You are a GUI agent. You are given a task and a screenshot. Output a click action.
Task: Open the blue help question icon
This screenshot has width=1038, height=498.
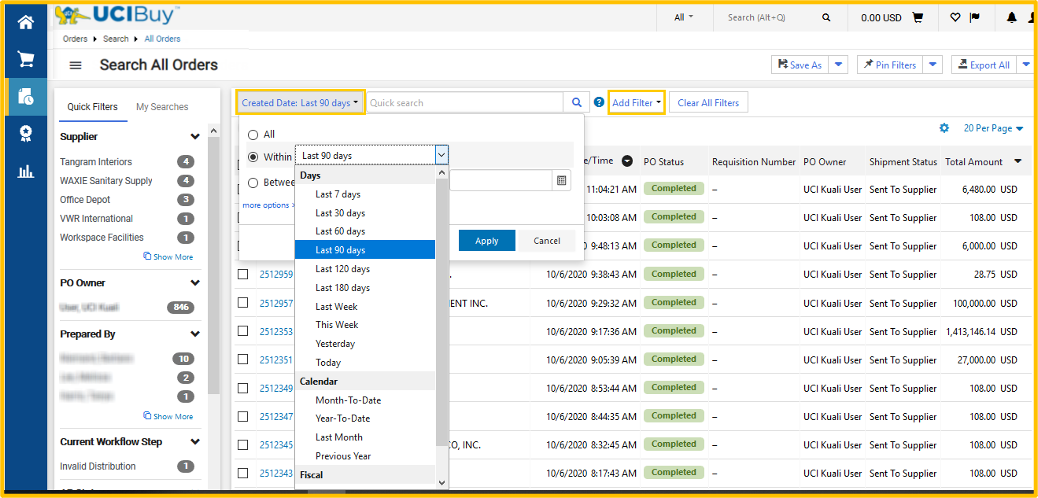click(599, 103)
